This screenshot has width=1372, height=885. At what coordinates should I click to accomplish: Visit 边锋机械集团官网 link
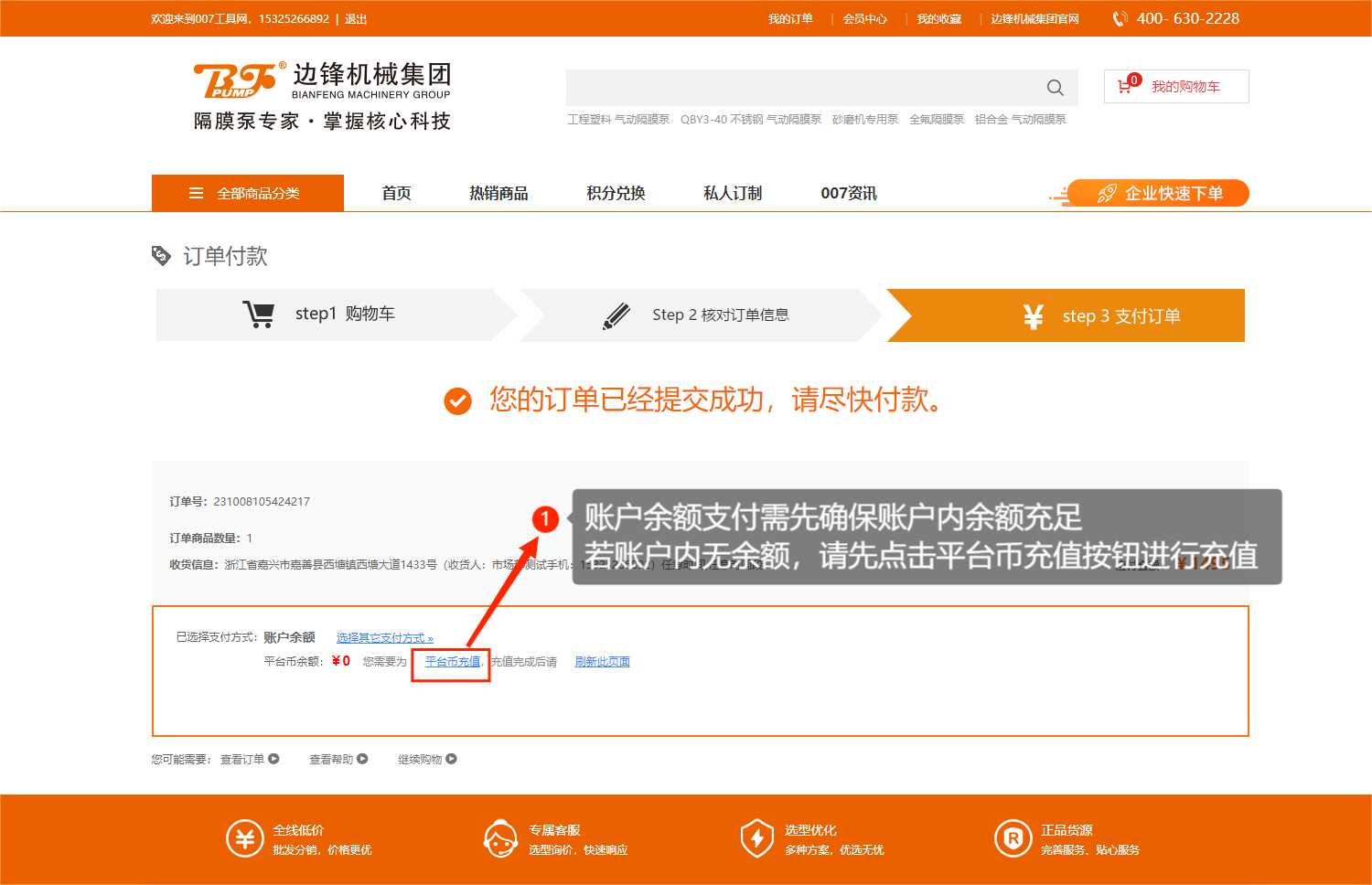click(1035, 18)
